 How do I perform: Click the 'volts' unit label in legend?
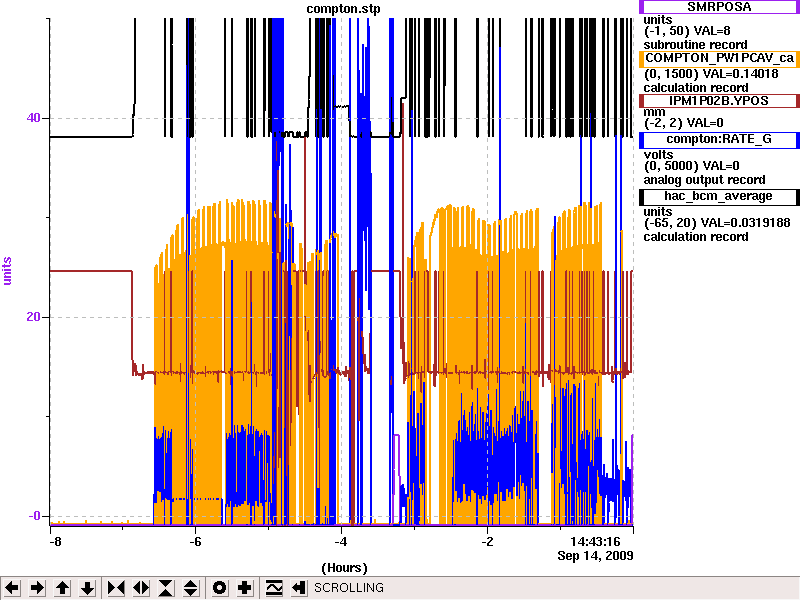(658, 155)
